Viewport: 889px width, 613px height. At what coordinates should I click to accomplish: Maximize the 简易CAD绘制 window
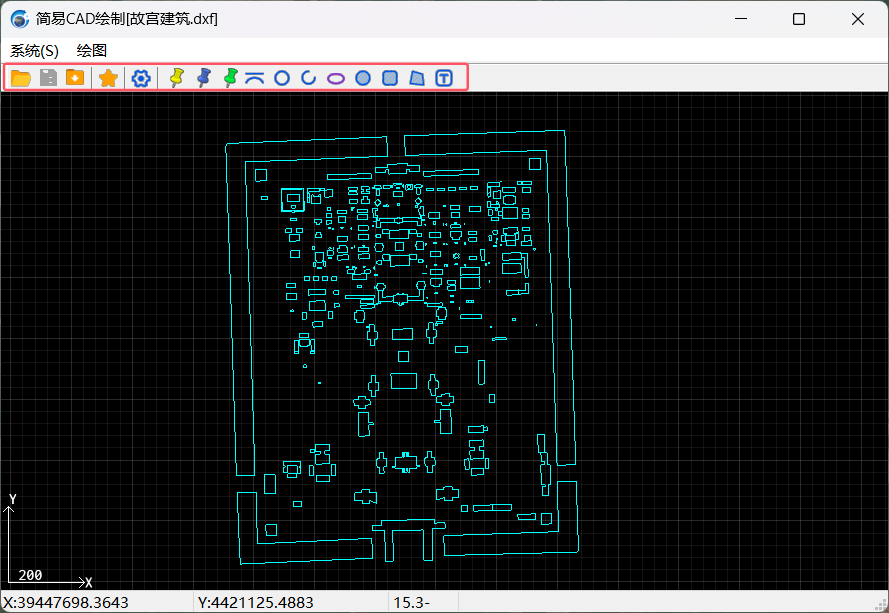[799, 19]
